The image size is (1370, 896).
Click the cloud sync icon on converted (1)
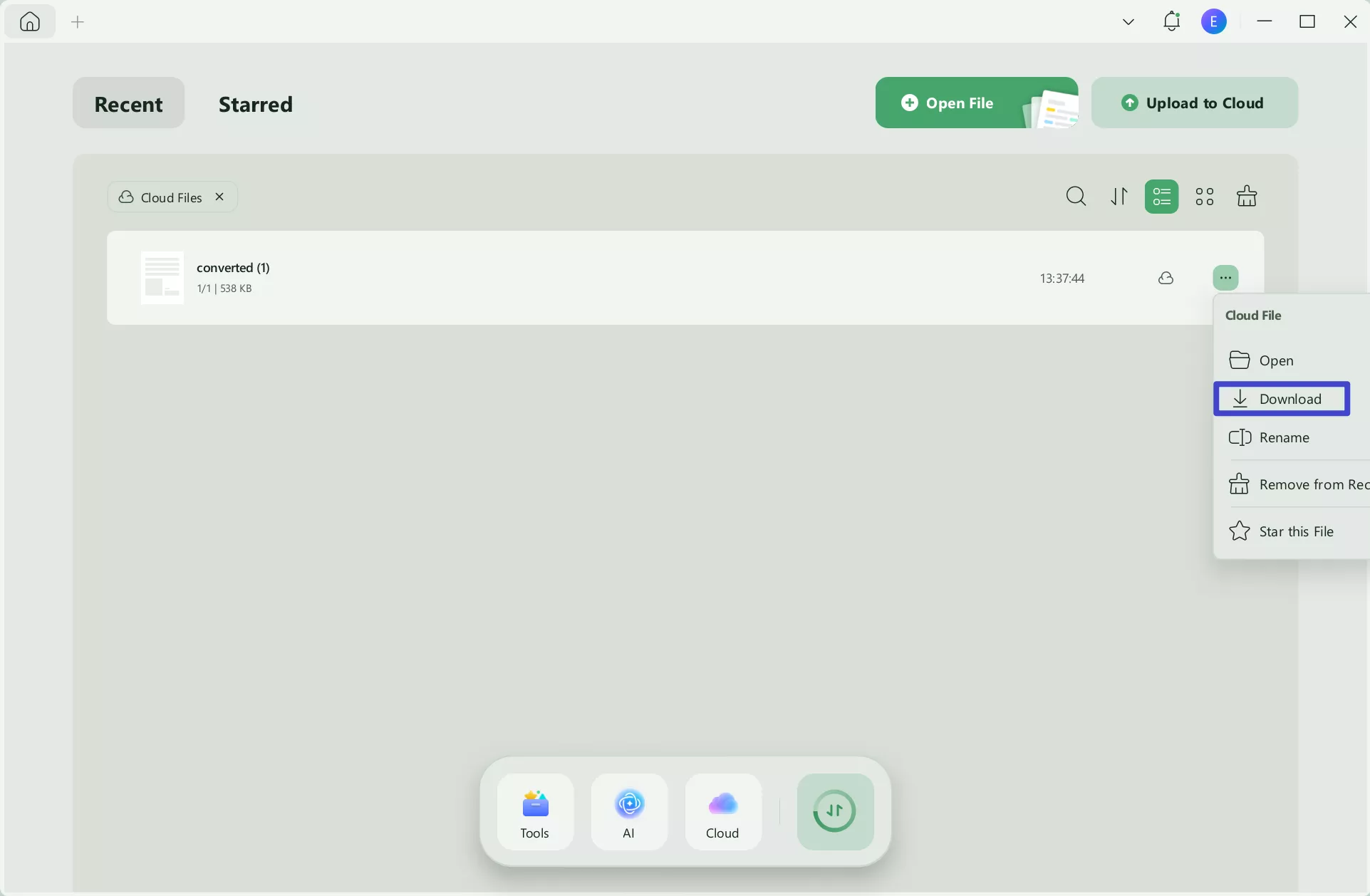[1166, 278]
